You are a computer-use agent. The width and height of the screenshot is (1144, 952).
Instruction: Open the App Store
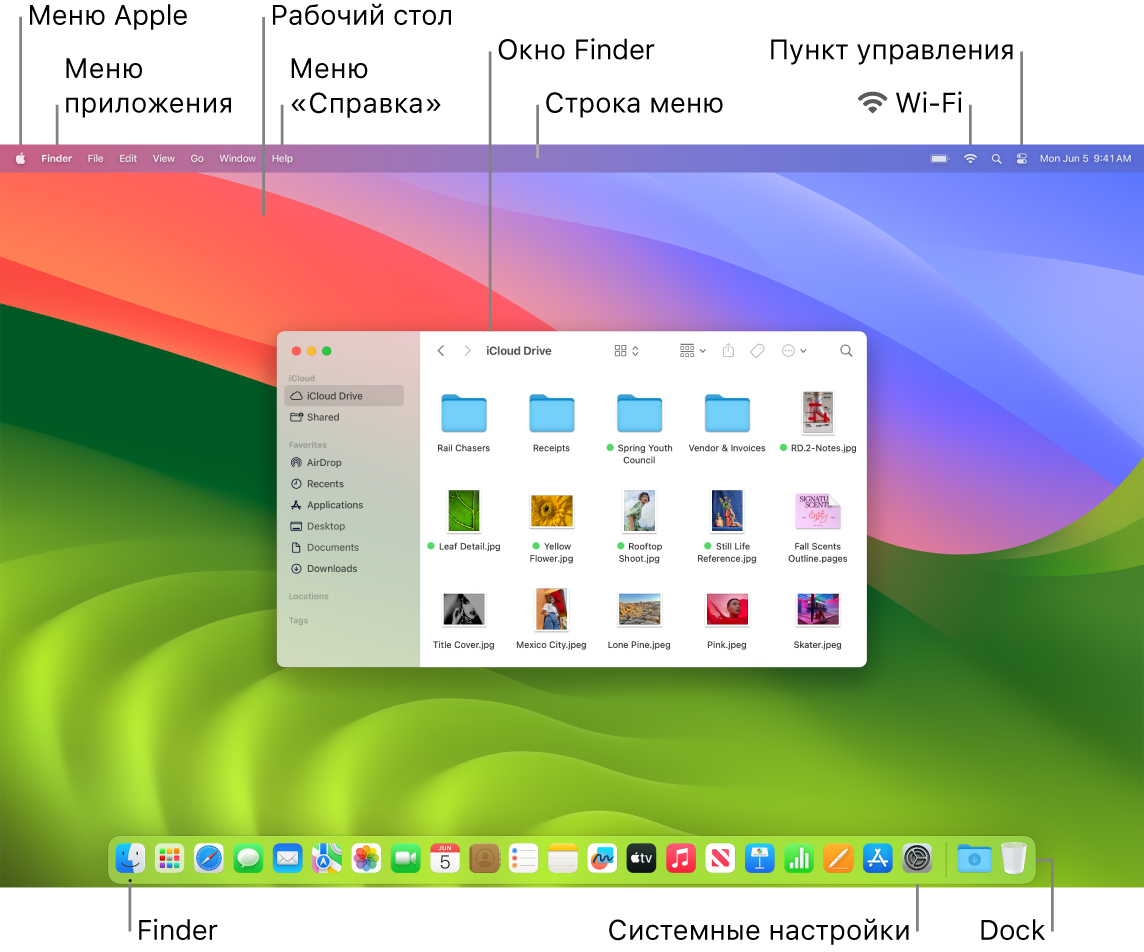pos(877,858)
